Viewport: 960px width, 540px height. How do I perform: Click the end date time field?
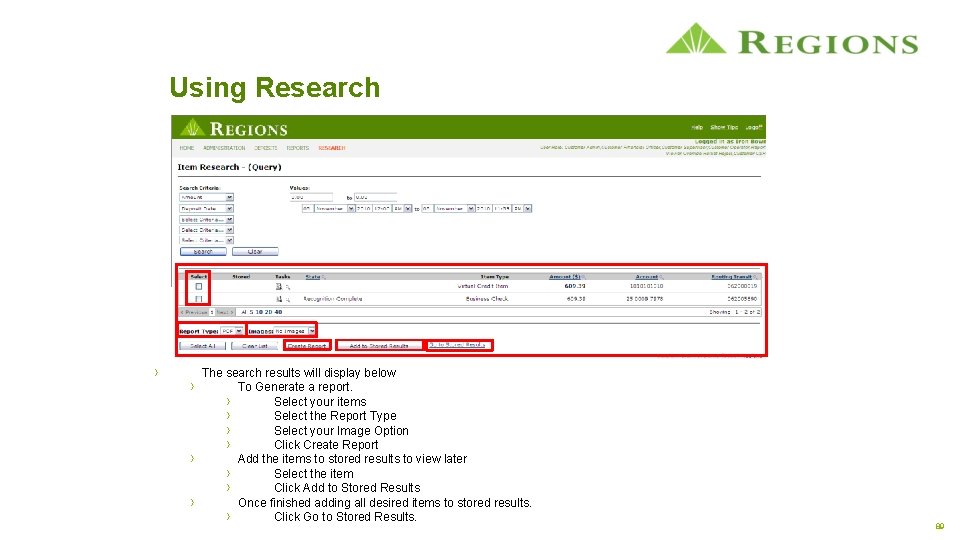coord(501,209)
